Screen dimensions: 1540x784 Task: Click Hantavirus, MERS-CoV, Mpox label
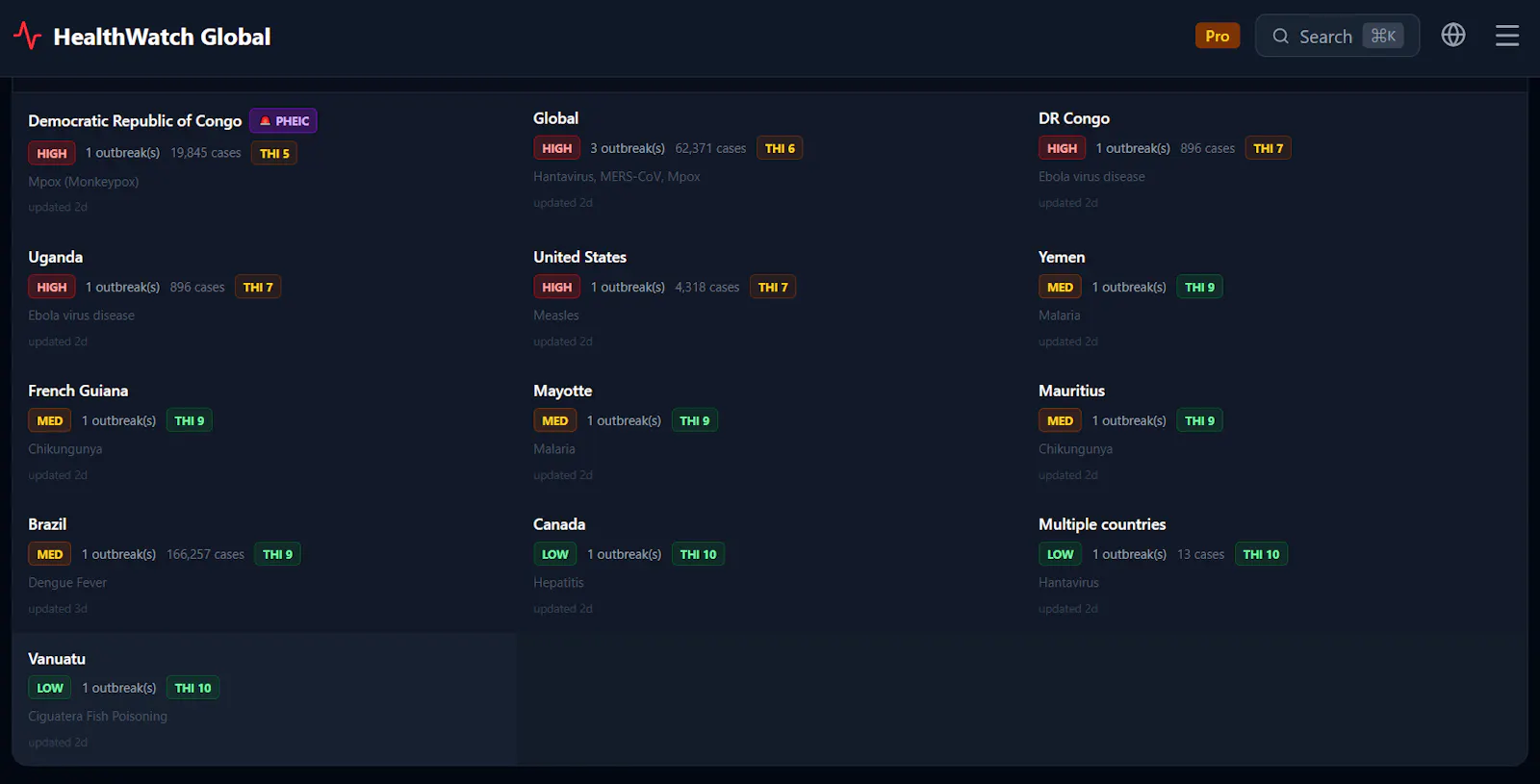tap(617, 177)
